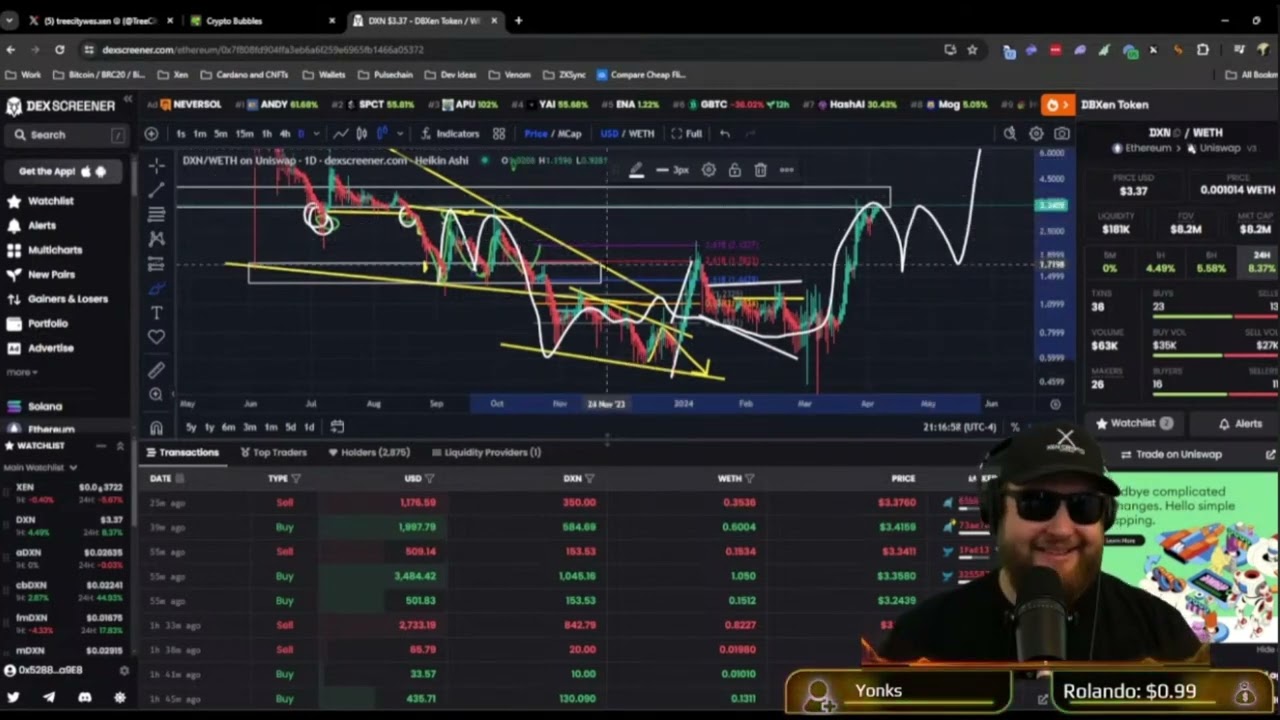Select the 24H stats period

point(1260,262)
